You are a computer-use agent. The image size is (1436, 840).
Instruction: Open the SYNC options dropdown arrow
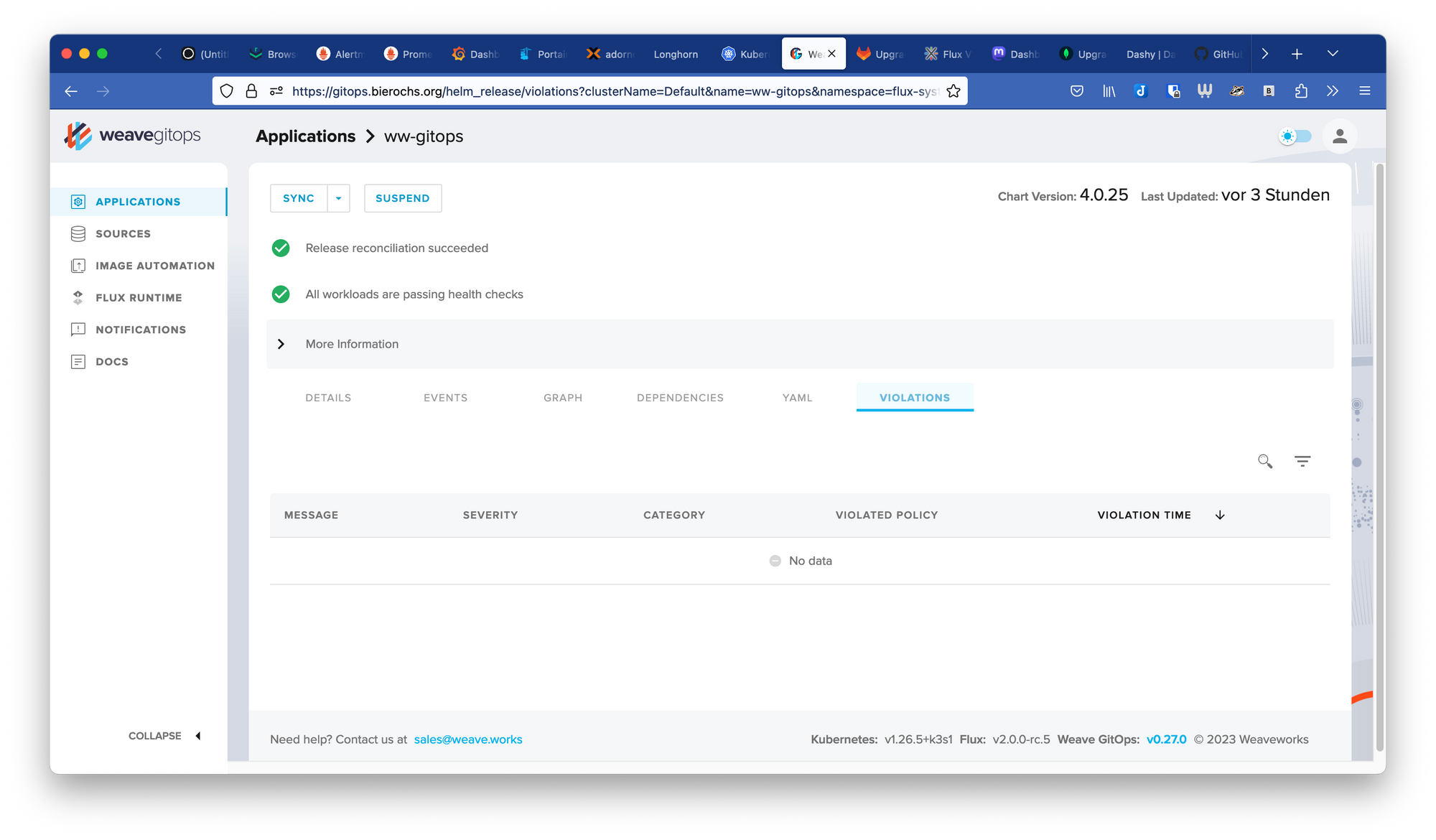(x=339, y=198)
